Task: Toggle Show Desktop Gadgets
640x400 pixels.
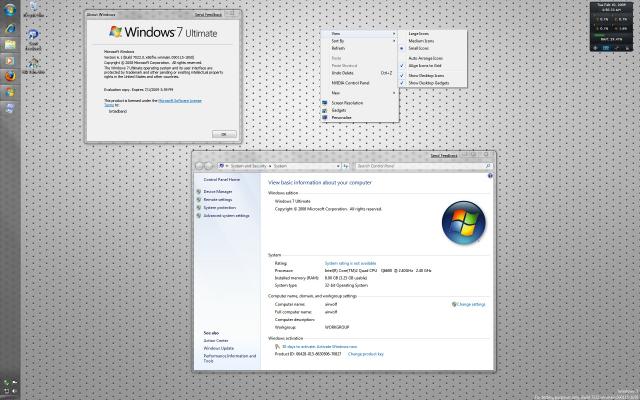Action: click(x=429, y=83)
